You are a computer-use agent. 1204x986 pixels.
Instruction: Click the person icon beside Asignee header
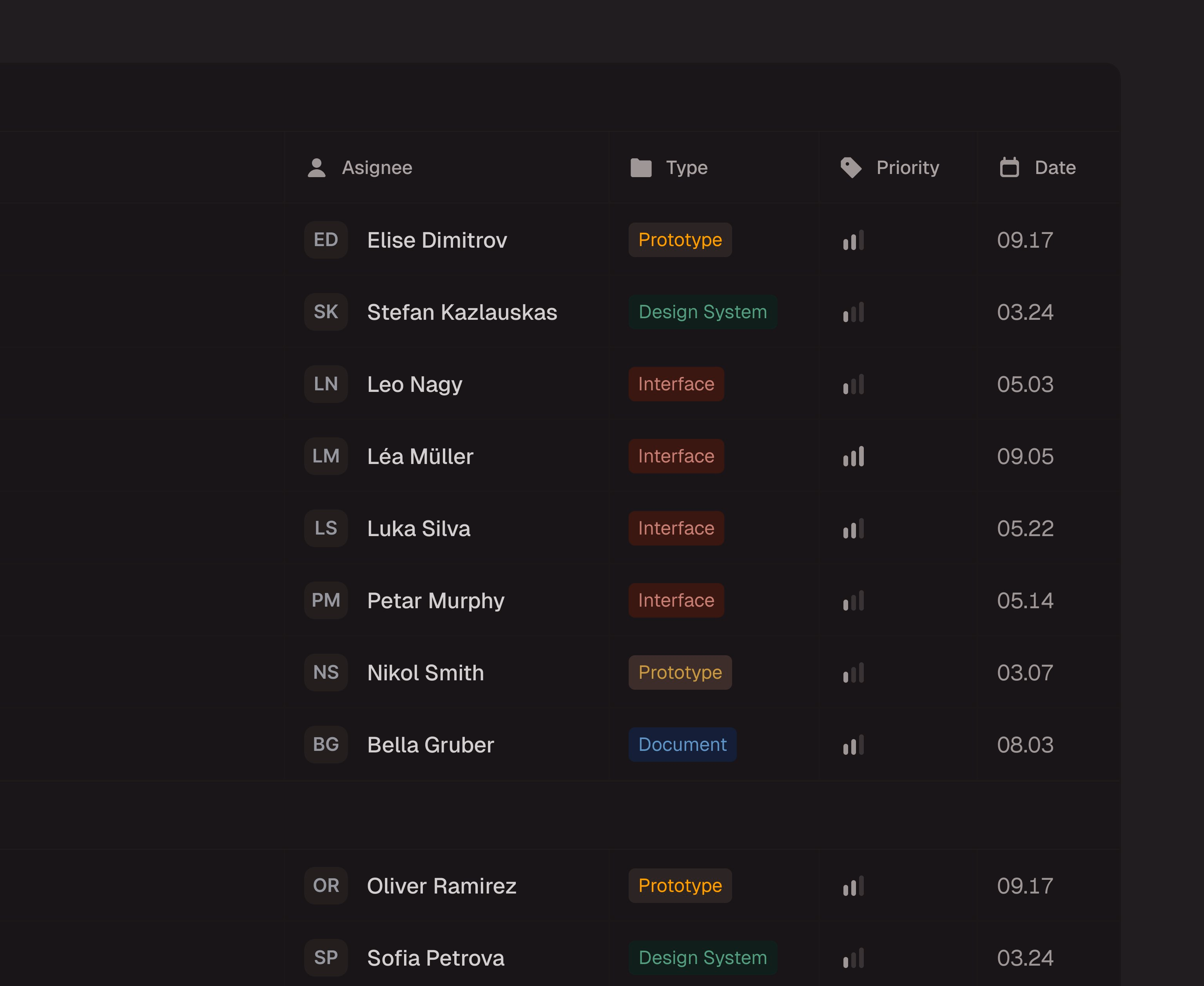click(316, 168)
